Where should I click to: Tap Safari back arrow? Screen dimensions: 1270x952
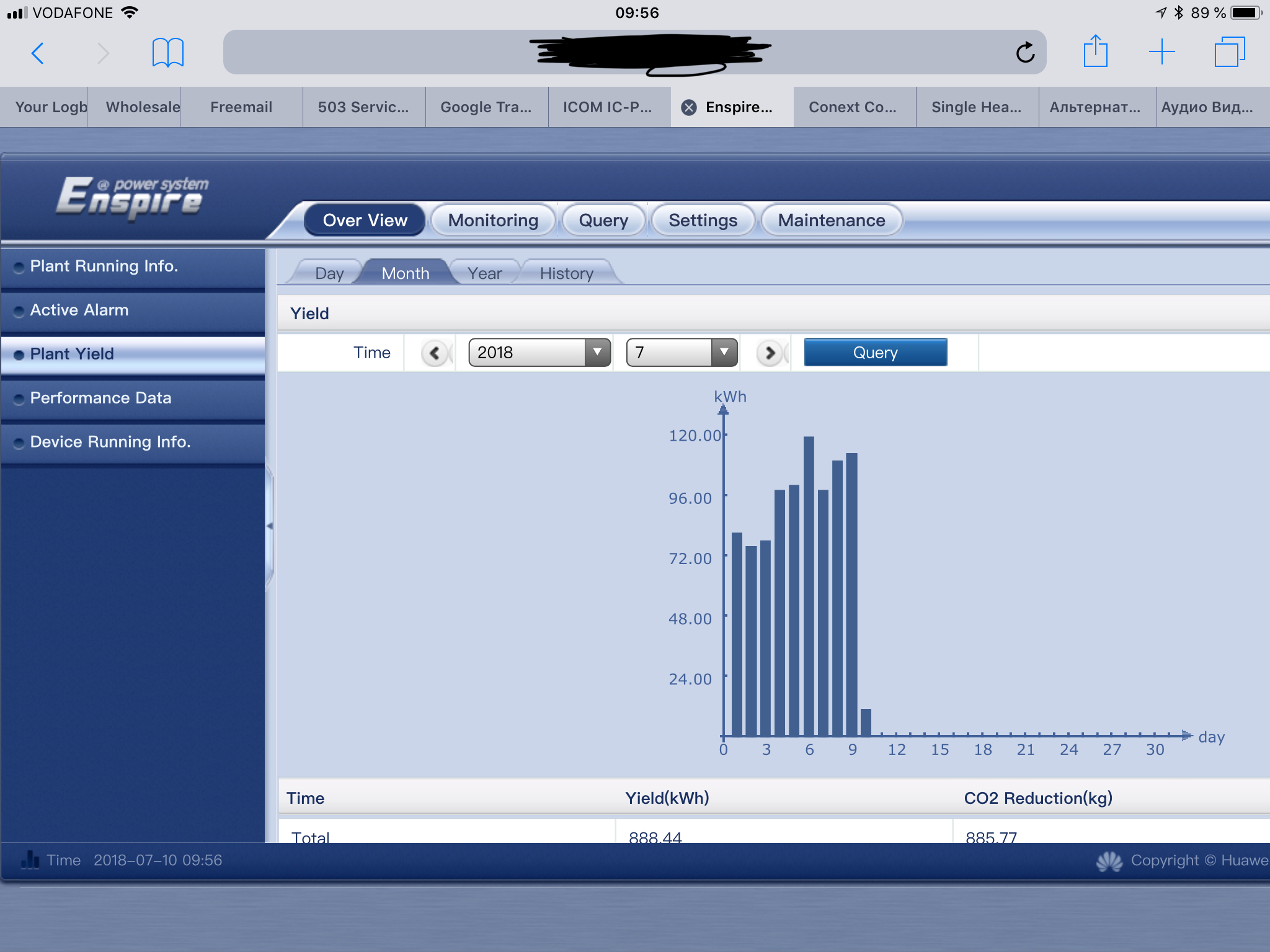37,53
